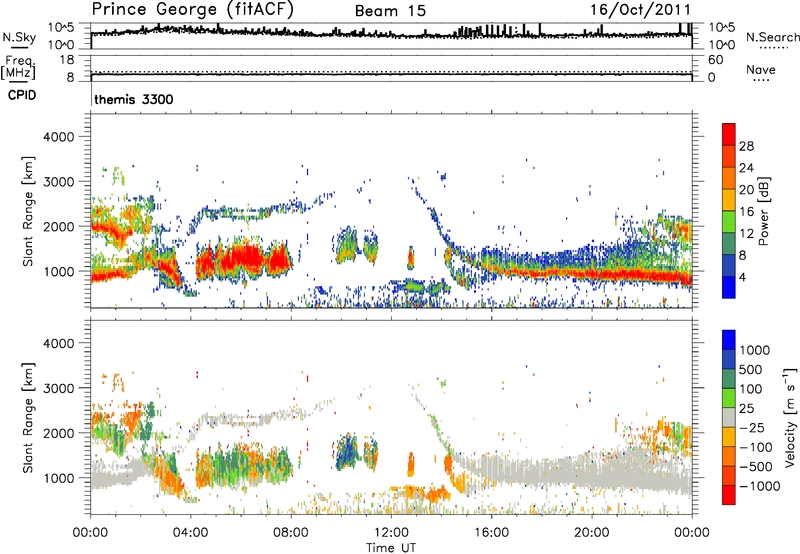The image size is (800, 554).
Task: Click the "CPID" row label
Action: [22, 95]
